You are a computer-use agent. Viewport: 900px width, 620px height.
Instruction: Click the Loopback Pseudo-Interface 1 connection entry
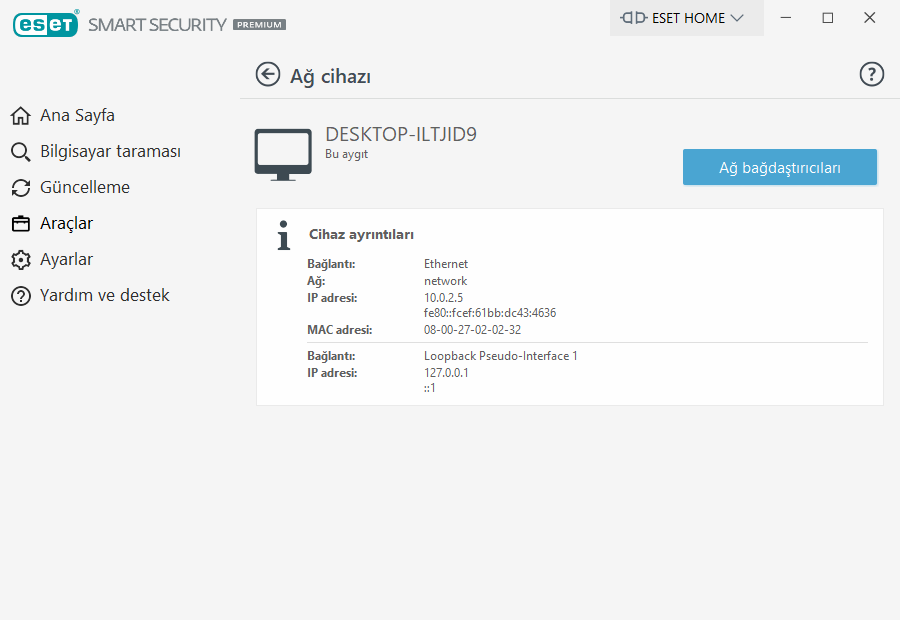pos(500,356)
